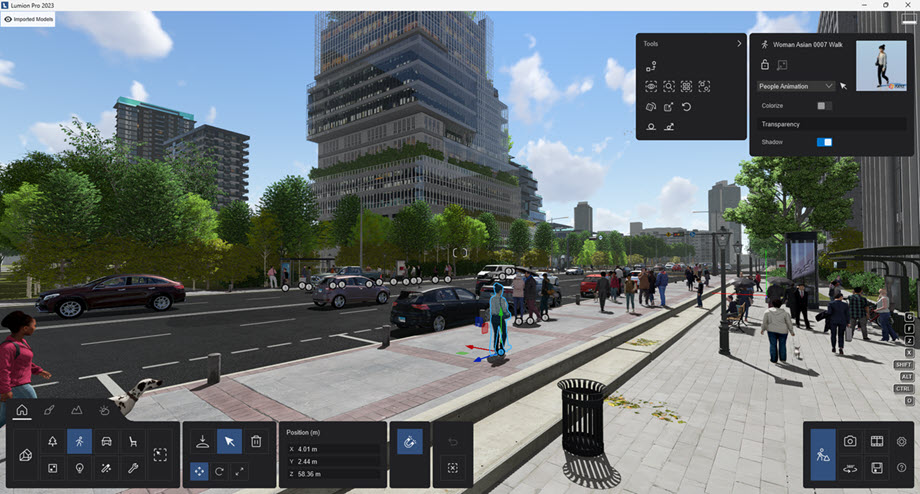The image size is (920, 494).
Task: Toggle Imported Models visibility eye
Action: pyautogui.click(x=9, y=19)
